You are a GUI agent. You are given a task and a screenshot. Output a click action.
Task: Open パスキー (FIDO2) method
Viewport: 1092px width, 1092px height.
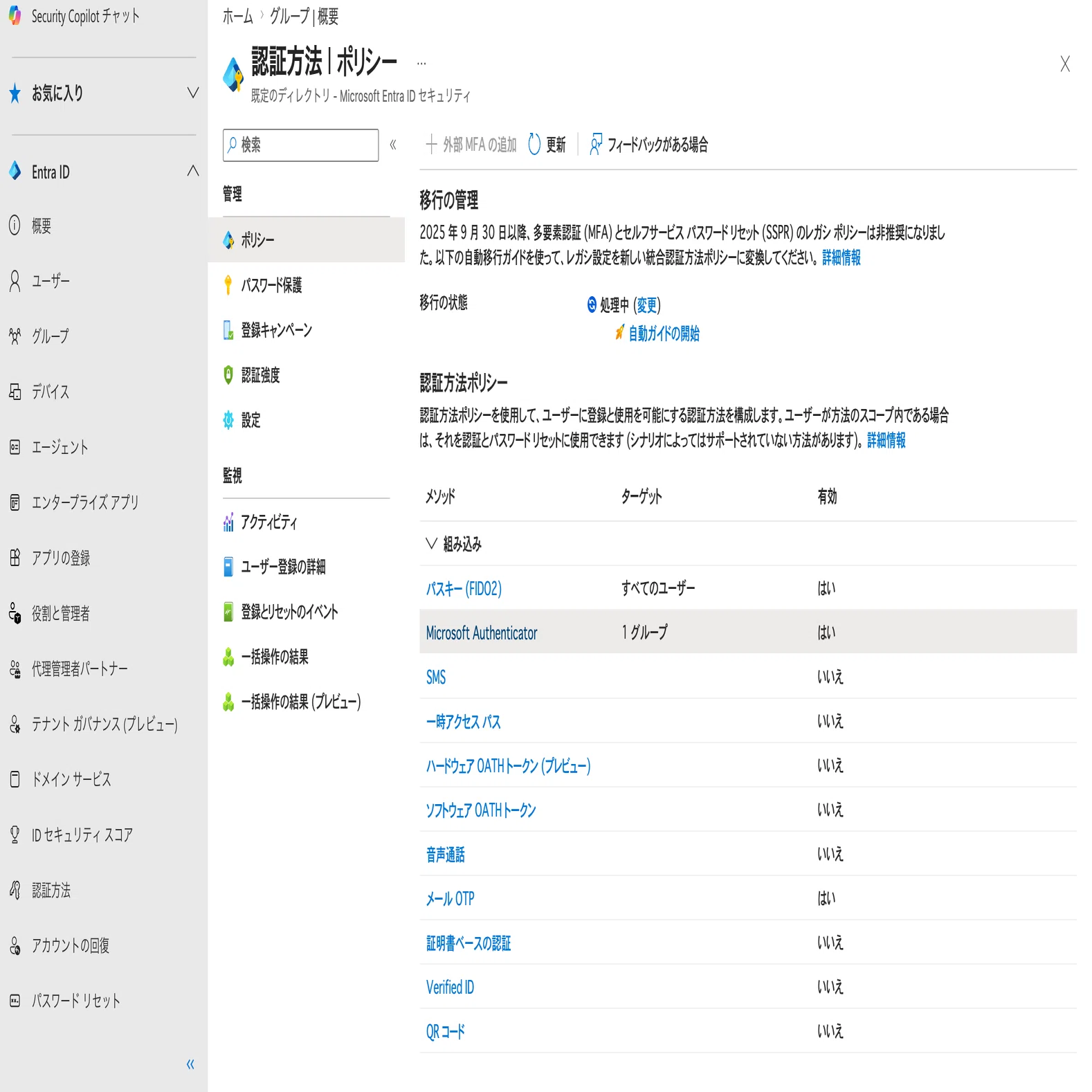coord(464,588)
